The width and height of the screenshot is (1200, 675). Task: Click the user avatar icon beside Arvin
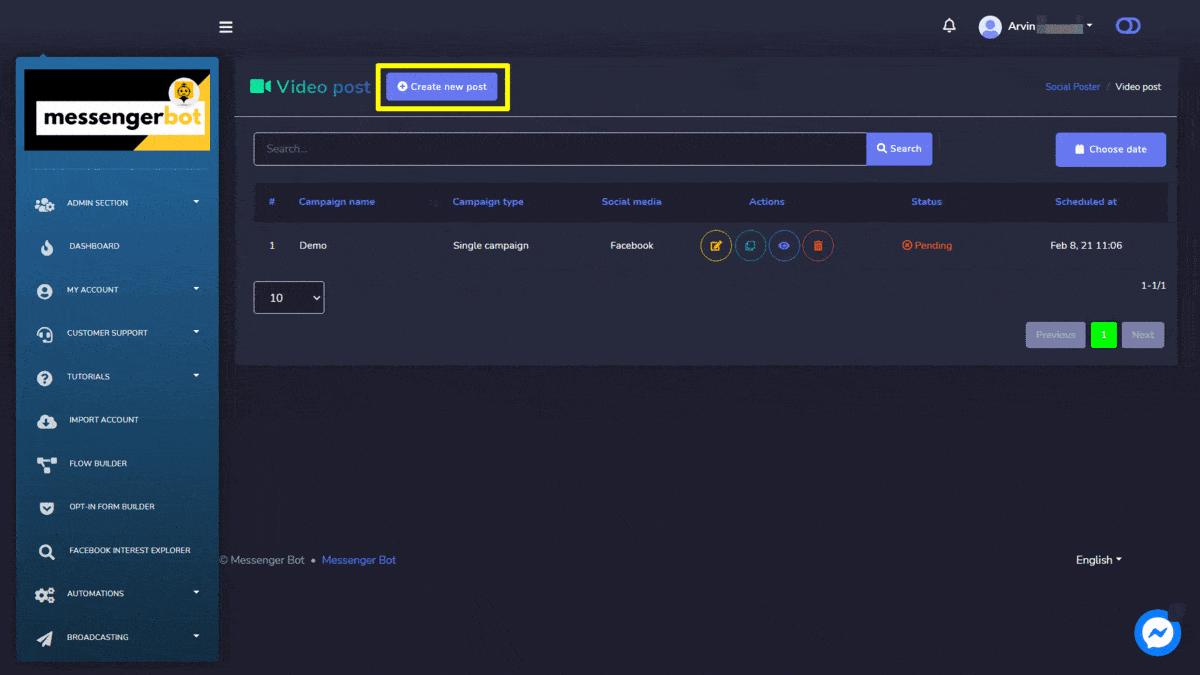(x=990, y=27)
